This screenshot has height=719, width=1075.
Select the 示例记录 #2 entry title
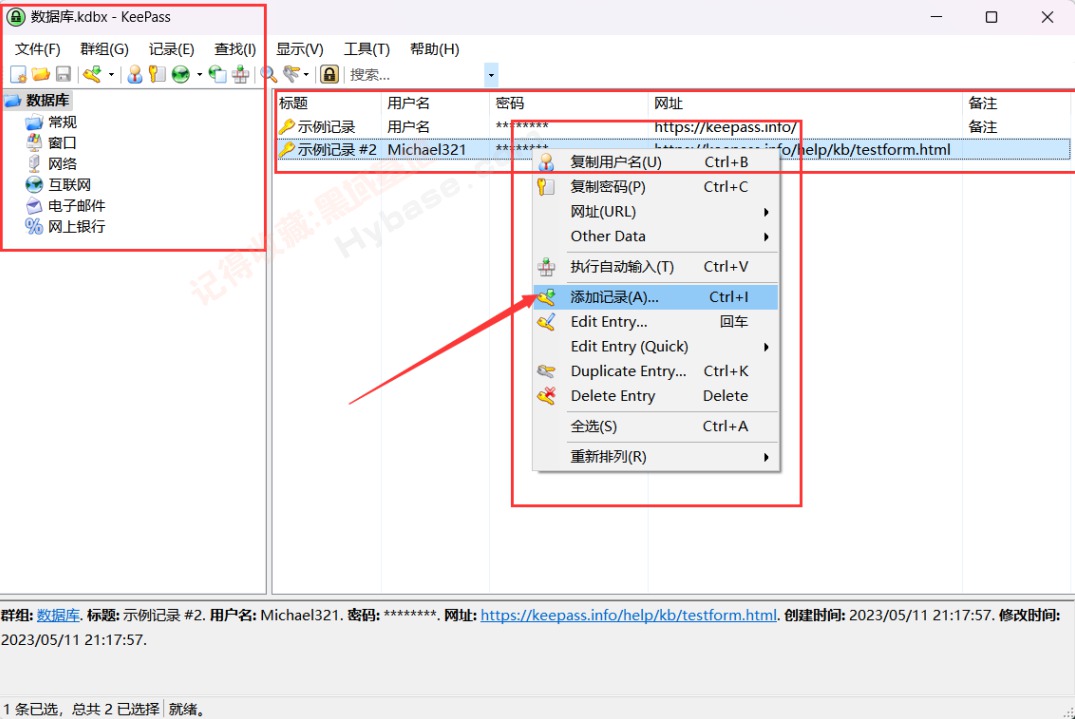pos(337,149)
